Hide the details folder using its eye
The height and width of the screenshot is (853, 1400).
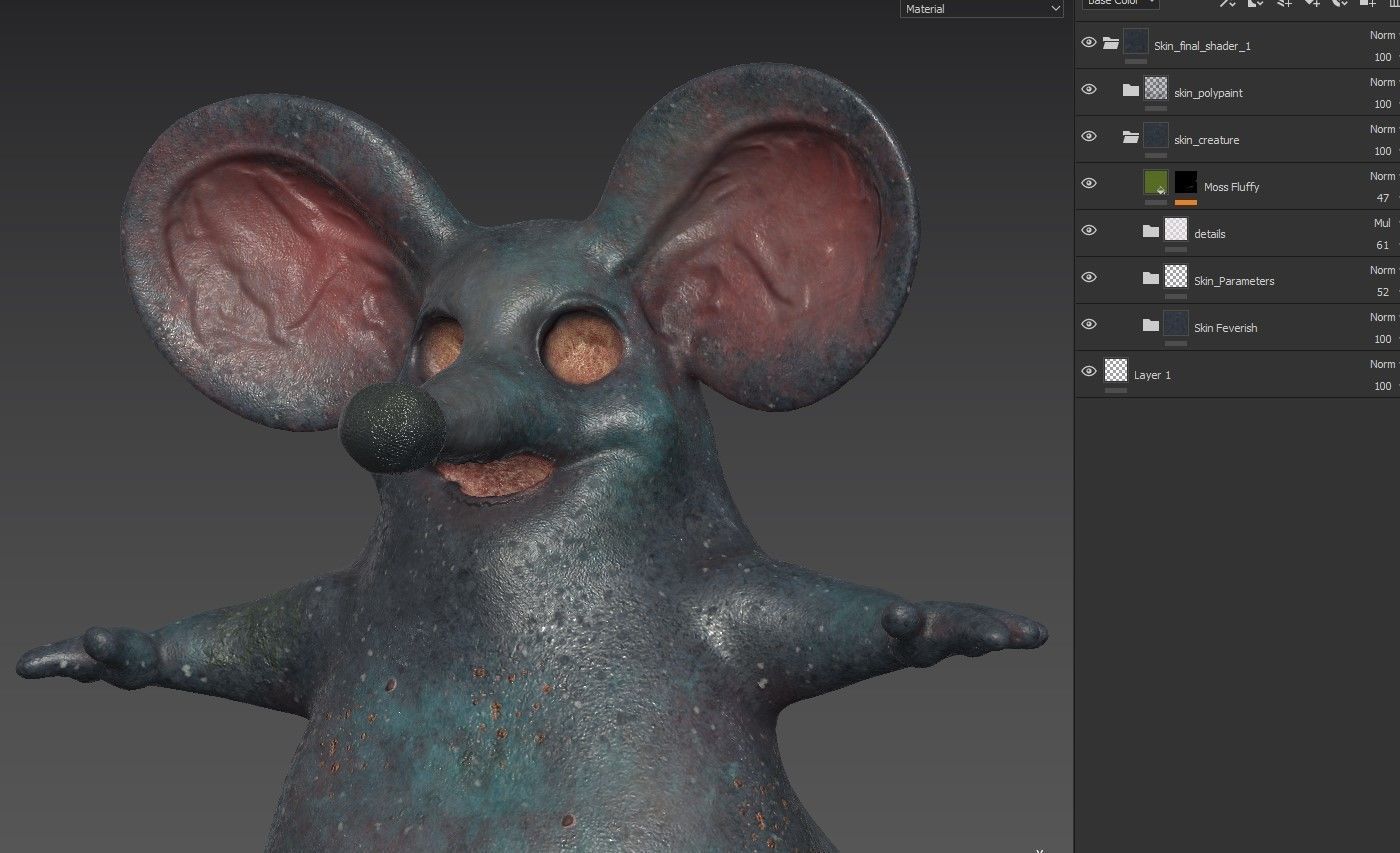click(x=1089, y=231)
